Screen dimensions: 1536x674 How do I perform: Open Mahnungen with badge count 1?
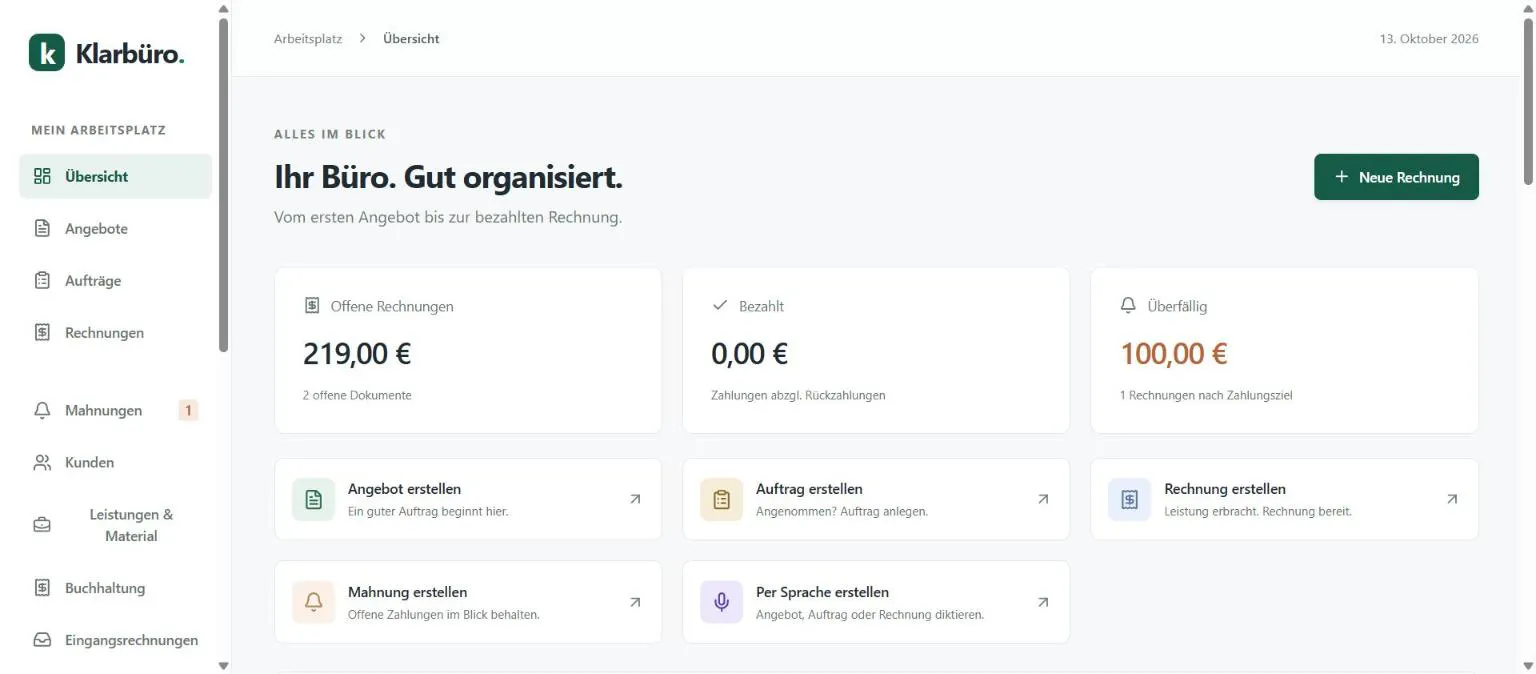coord(115,410)
